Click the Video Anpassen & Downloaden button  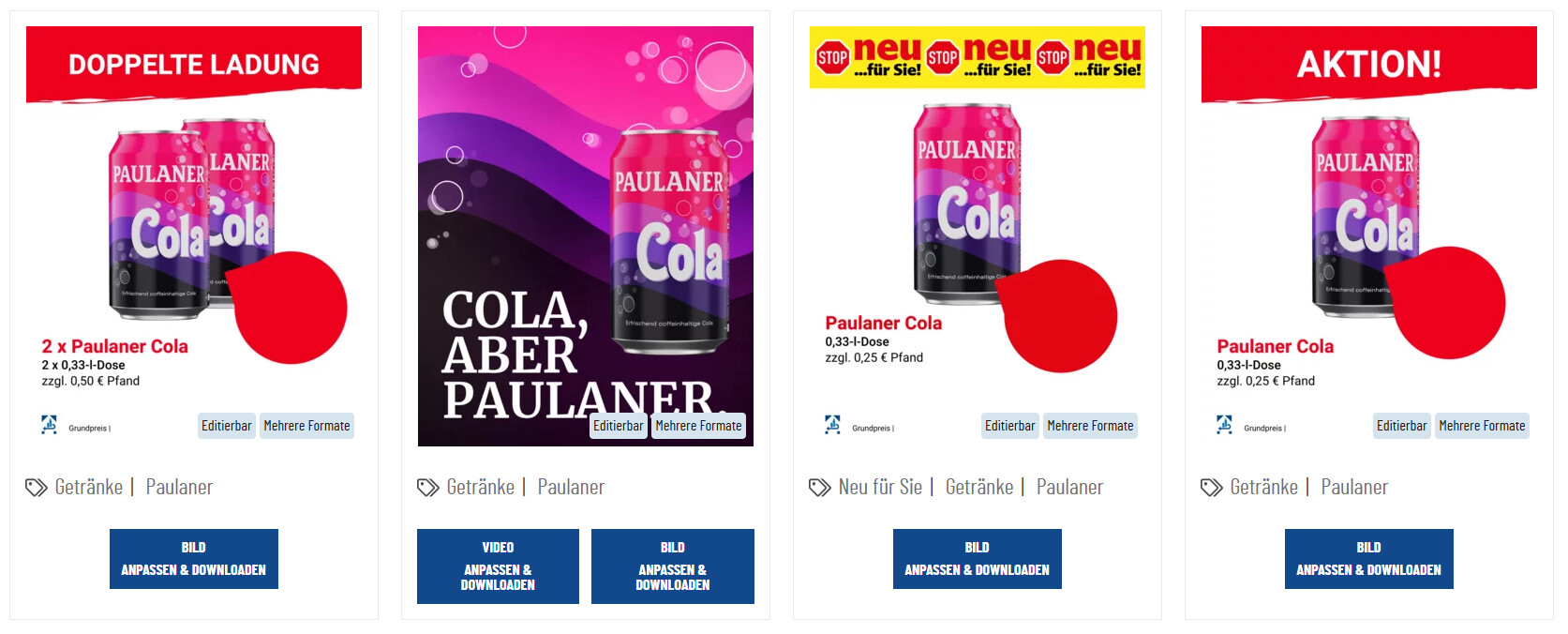(498, 566)
